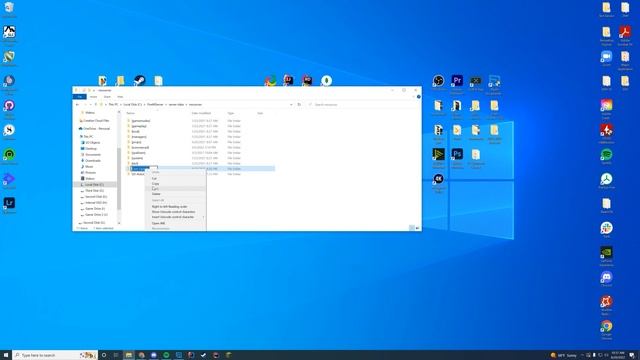640x360 pixels.
Task: Open the Slack desktop shortcut
Action: coord(606,229)
